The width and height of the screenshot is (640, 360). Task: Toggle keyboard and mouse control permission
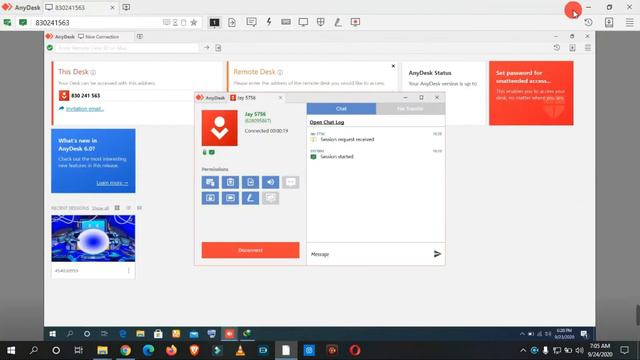[210, 182]
